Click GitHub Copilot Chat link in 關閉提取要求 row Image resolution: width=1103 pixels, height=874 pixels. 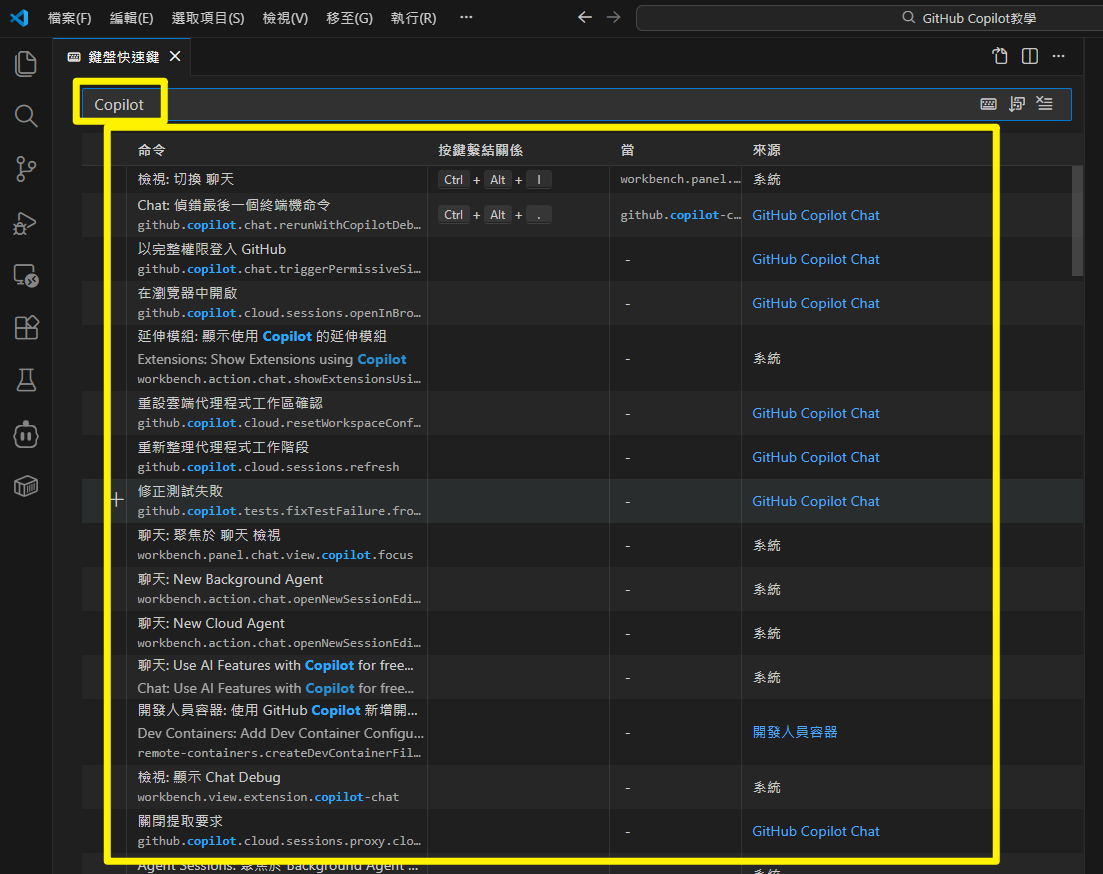click(815, 831)
